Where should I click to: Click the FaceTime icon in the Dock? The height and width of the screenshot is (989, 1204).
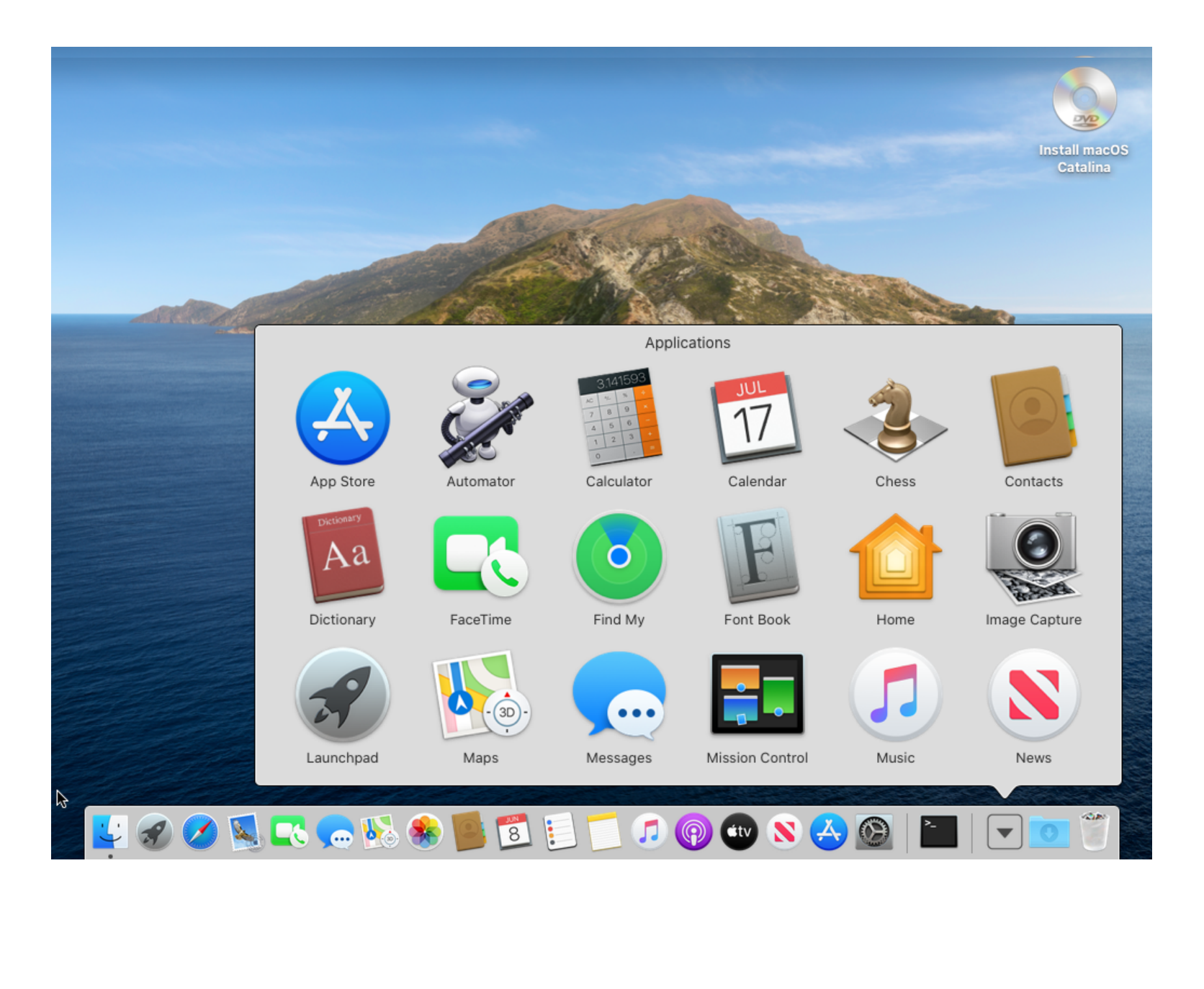tap(289, 832)
